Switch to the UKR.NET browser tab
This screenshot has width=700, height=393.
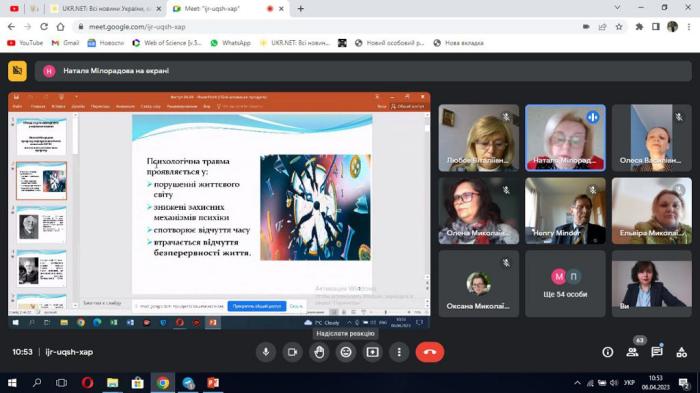[x=106, y=8]
